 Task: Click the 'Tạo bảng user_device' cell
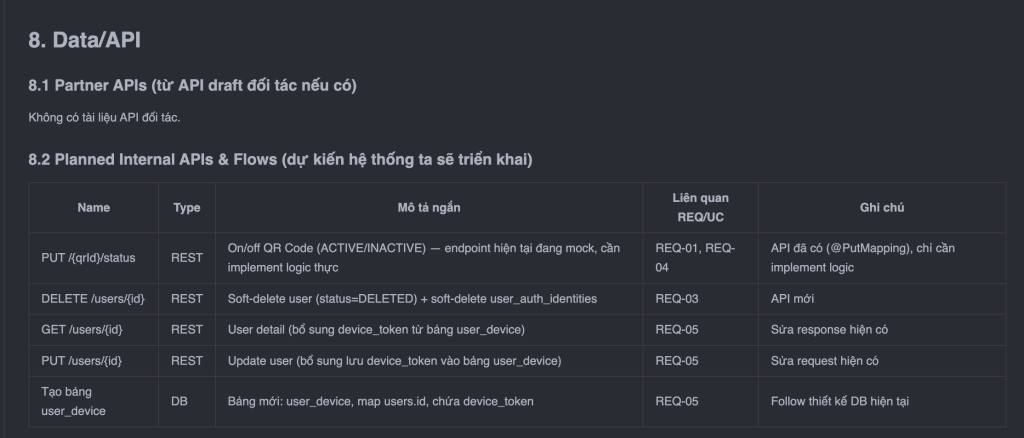(x=75, y=401)
